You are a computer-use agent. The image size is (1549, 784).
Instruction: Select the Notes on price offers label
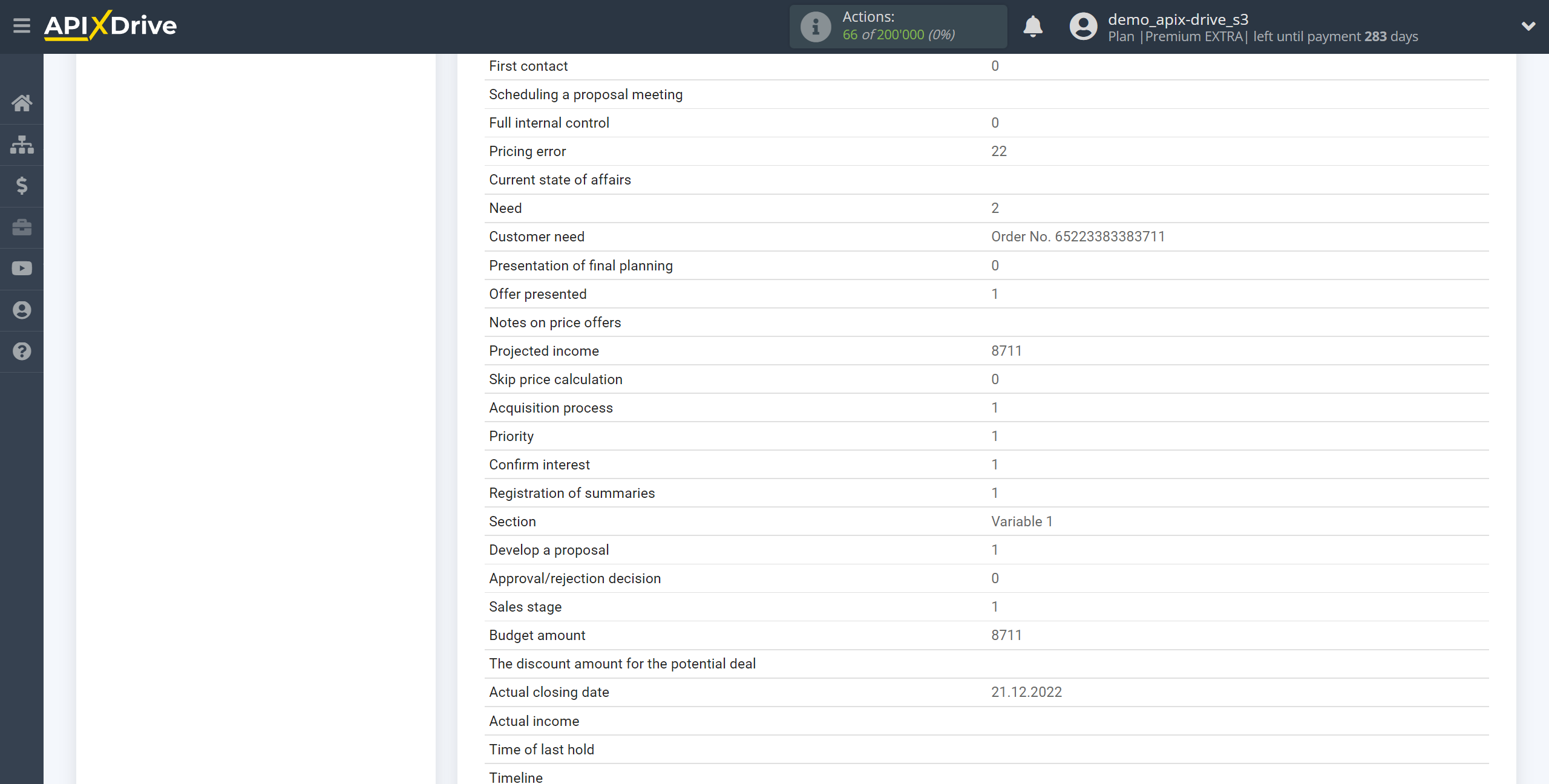pyautogui.click(x=555, y=322)
